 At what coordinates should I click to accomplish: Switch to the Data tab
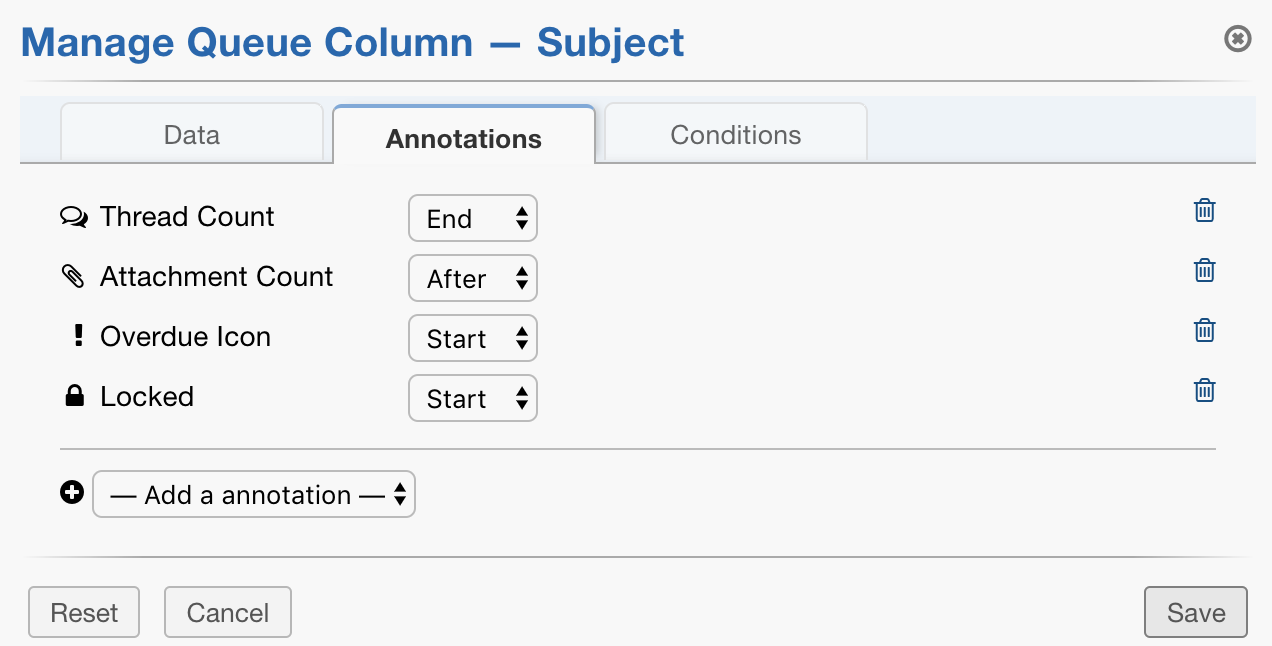[191, 133]
